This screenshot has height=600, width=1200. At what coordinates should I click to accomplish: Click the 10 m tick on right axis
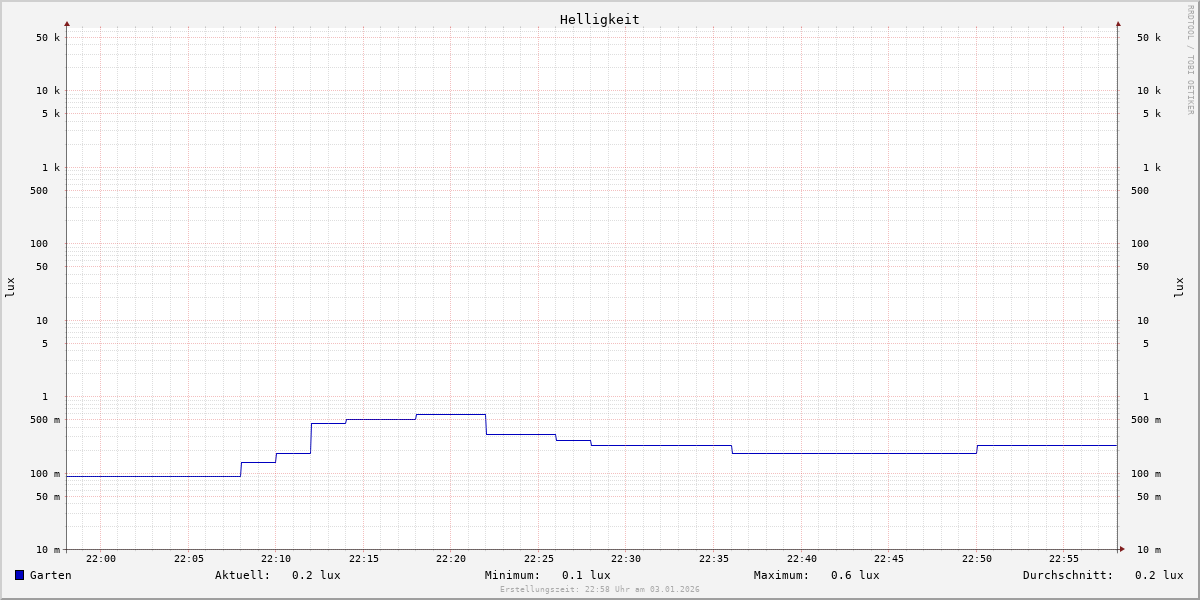point(1149,550)
